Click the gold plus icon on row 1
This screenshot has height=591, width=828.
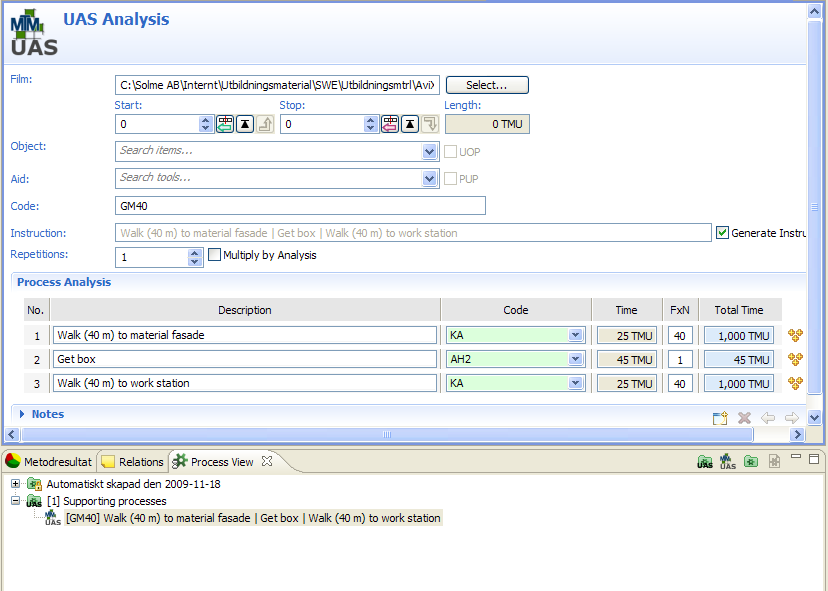click(796, 335)
